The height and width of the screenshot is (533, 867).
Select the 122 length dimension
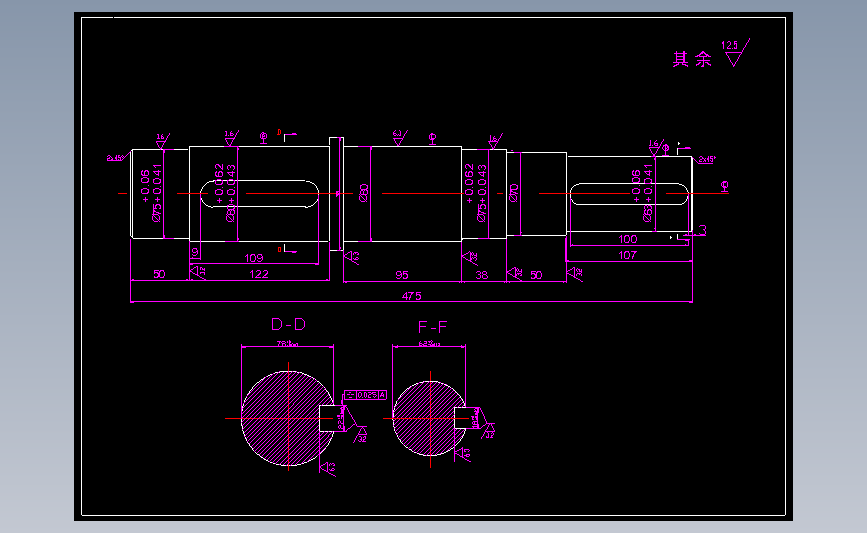pos(259,274)
